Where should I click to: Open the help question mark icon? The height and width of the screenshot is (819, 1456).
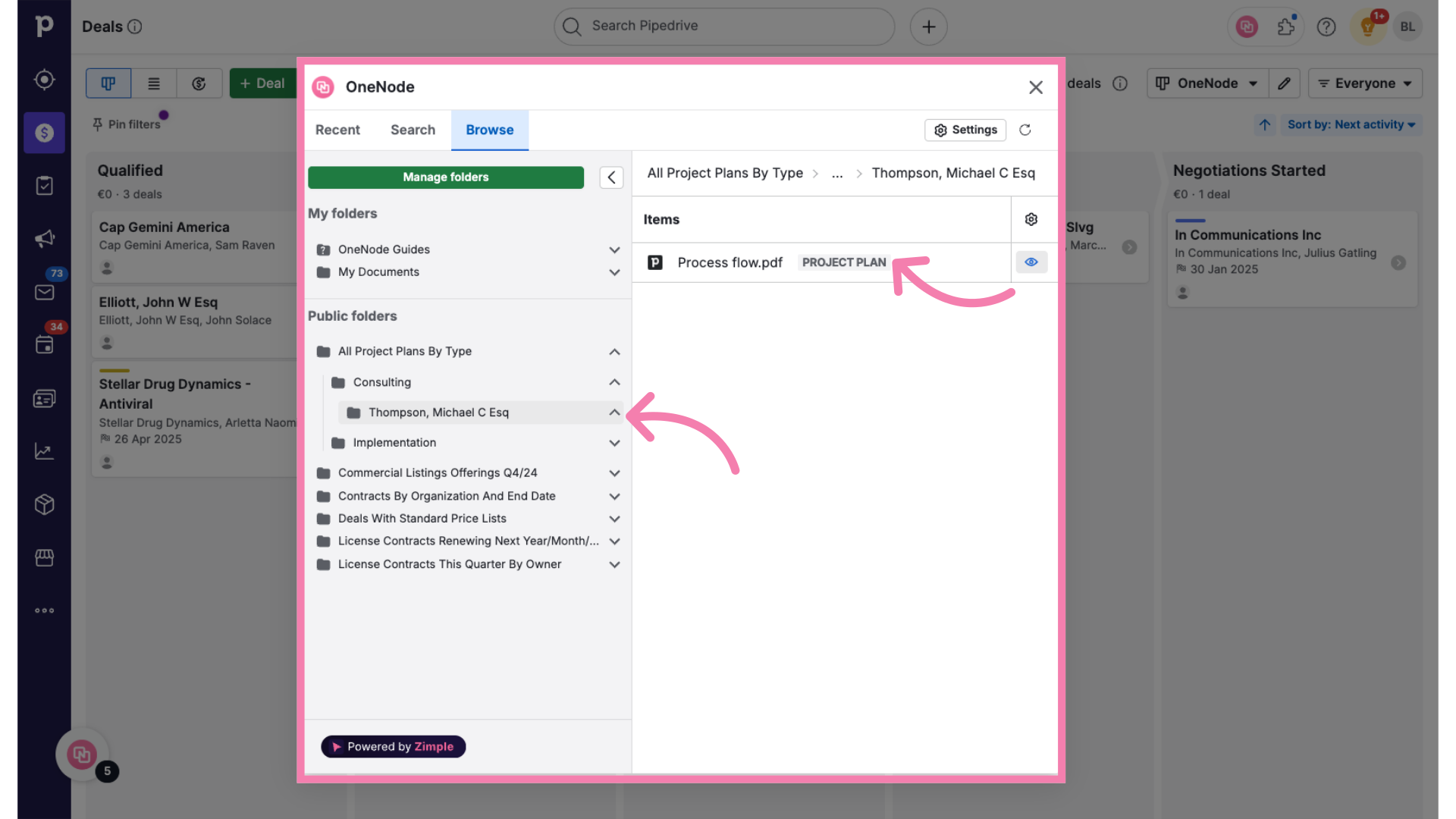pyautogui.click(x=1326, y=27)
